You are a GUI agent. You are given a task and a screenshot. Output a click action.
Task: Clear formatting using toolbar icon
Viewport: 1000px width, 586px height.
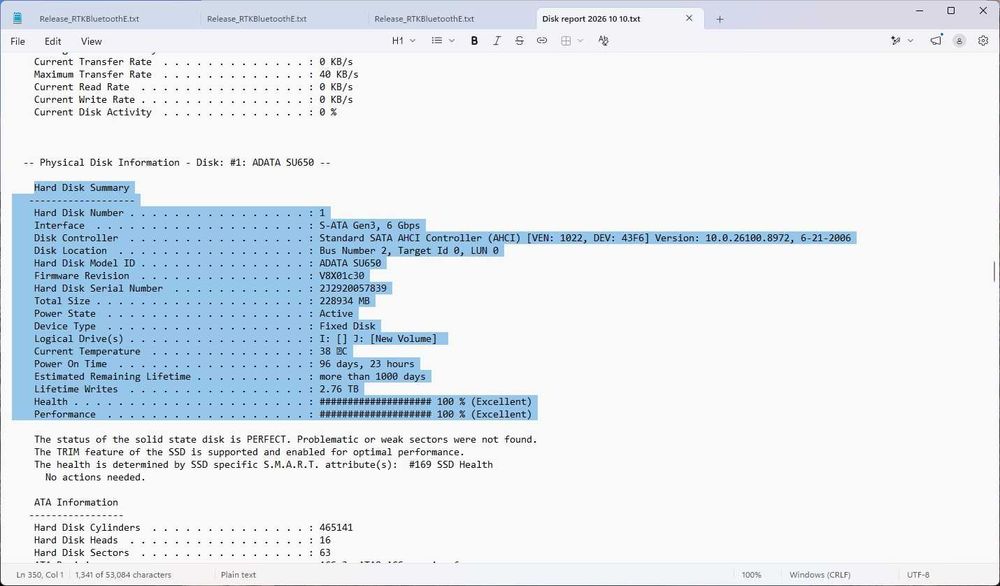(x=603, y=41)
